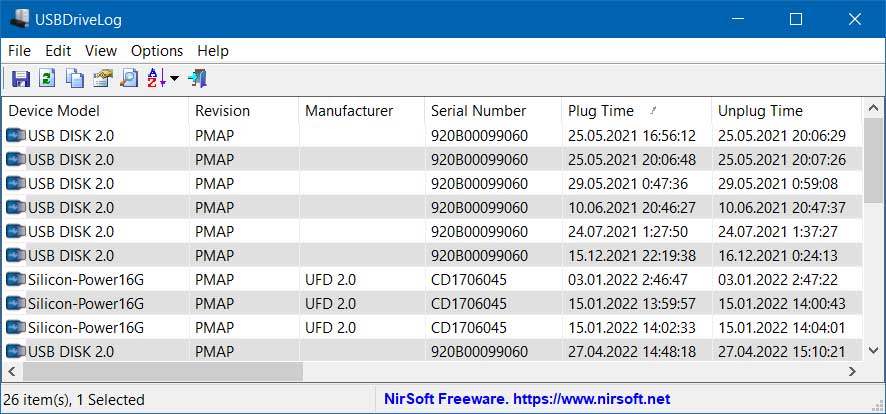Open the Properties toolbar icon
Image resolution: width=886 pixels, height=414 pixels.
[x=102, y=79]
